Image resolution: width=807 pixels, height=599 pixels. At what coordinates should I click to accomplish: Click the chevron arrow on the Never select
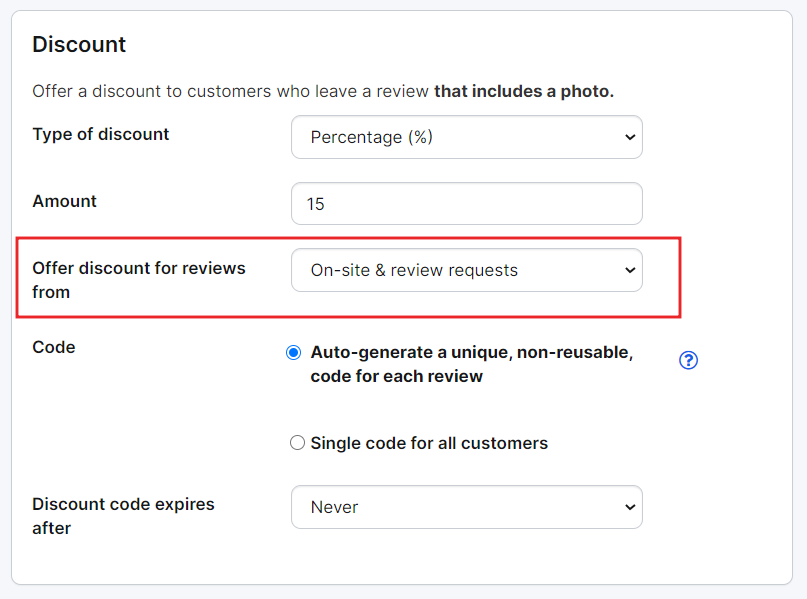point(630,507)
